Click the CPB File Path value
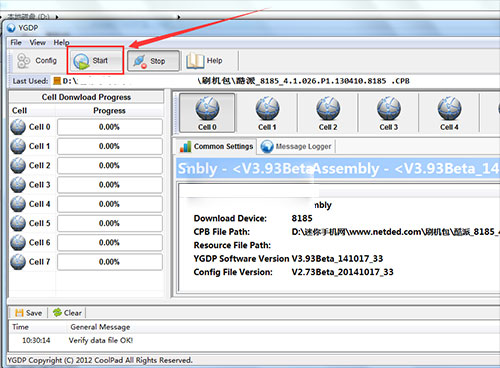This screenshot has width=500, height=368. (396, 232)
